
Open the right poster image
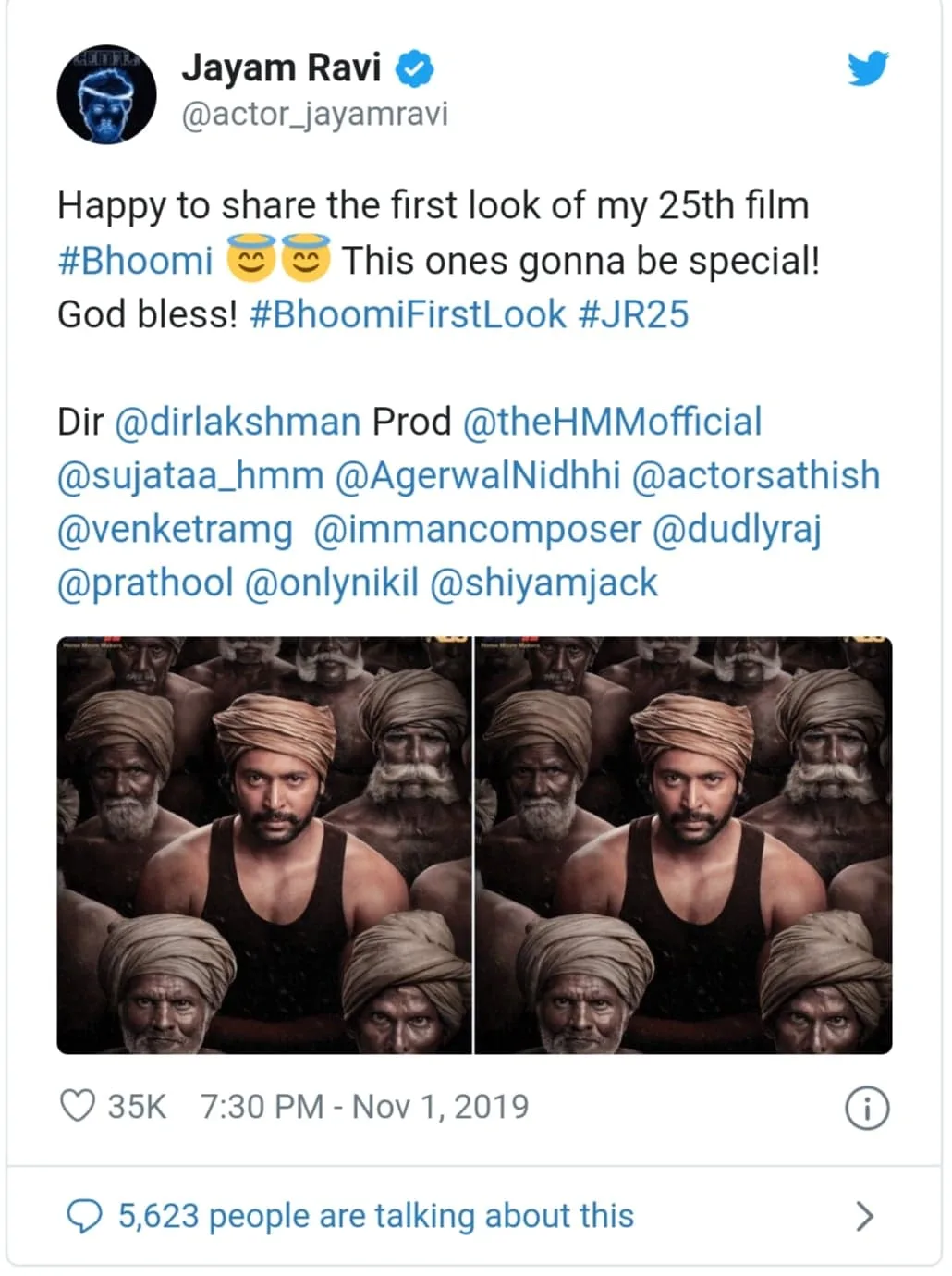683,844
